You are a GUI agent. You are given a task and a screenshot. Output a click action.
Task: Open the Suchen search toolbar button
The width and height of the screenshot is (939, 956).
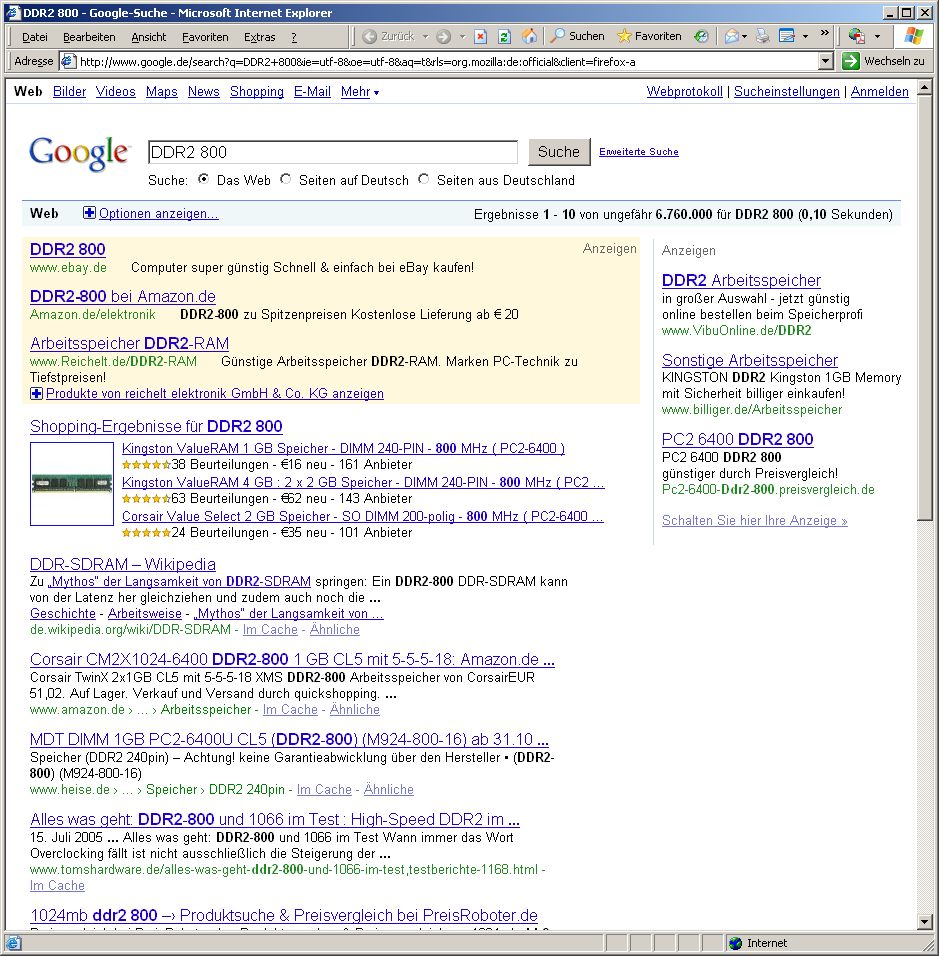click(578, 37)
